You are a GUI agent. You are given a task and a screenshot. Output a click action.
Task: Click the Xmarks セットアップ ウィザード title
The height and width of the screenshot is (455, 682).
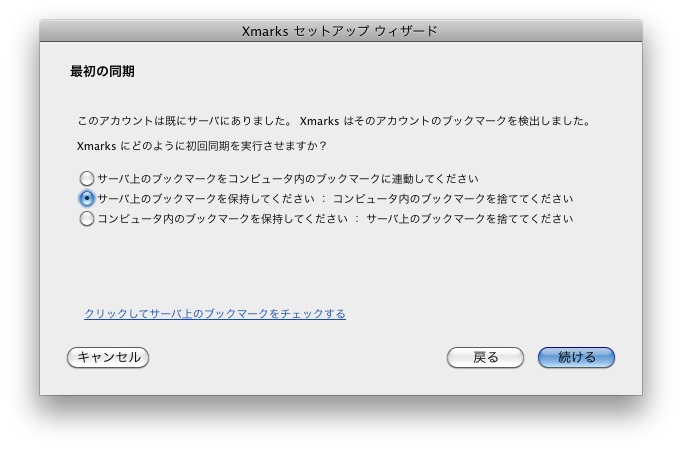pyautogui.click(x=340, y=31)
